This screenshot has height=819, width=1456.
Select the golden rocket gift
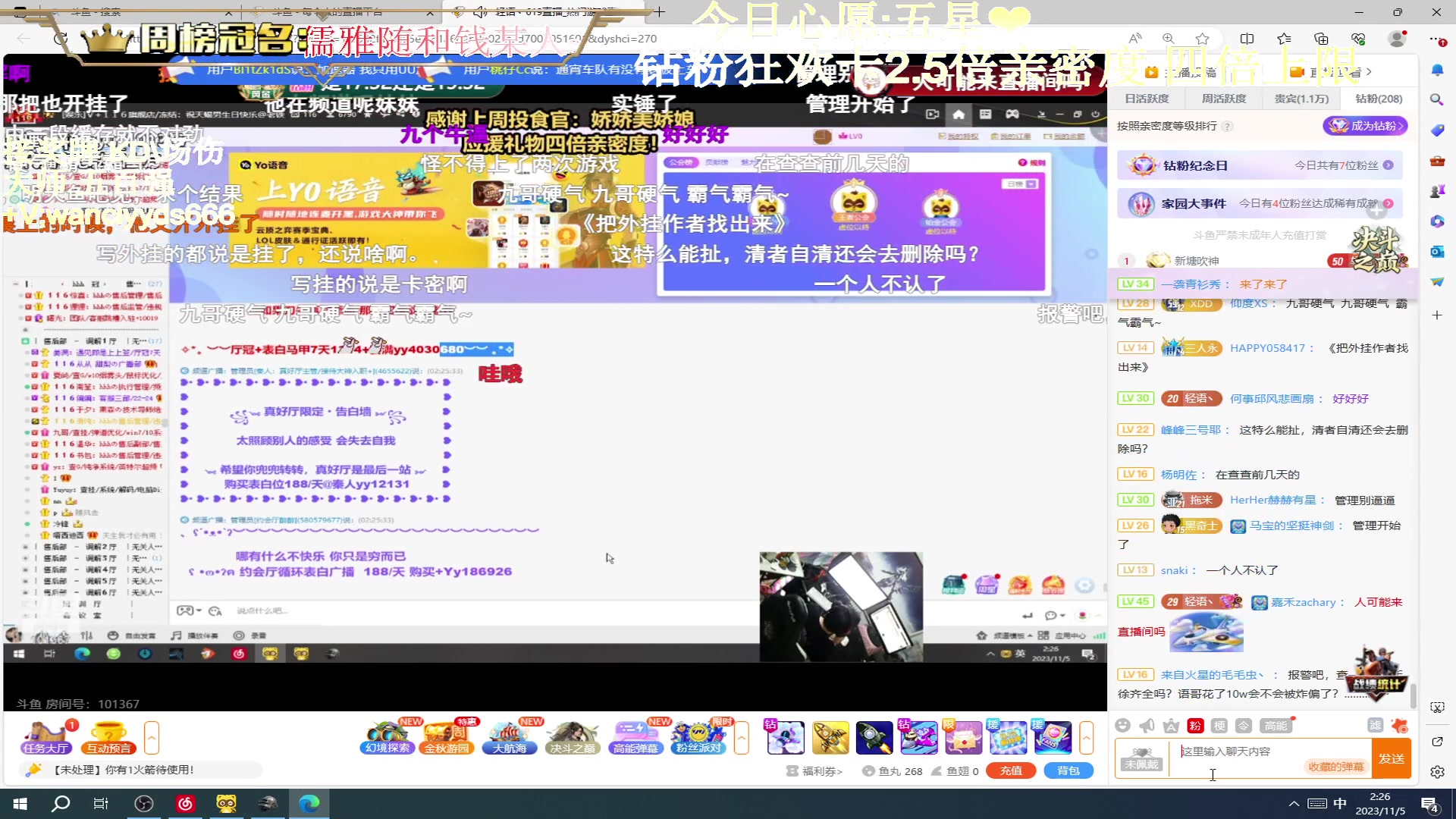point(830,737)
